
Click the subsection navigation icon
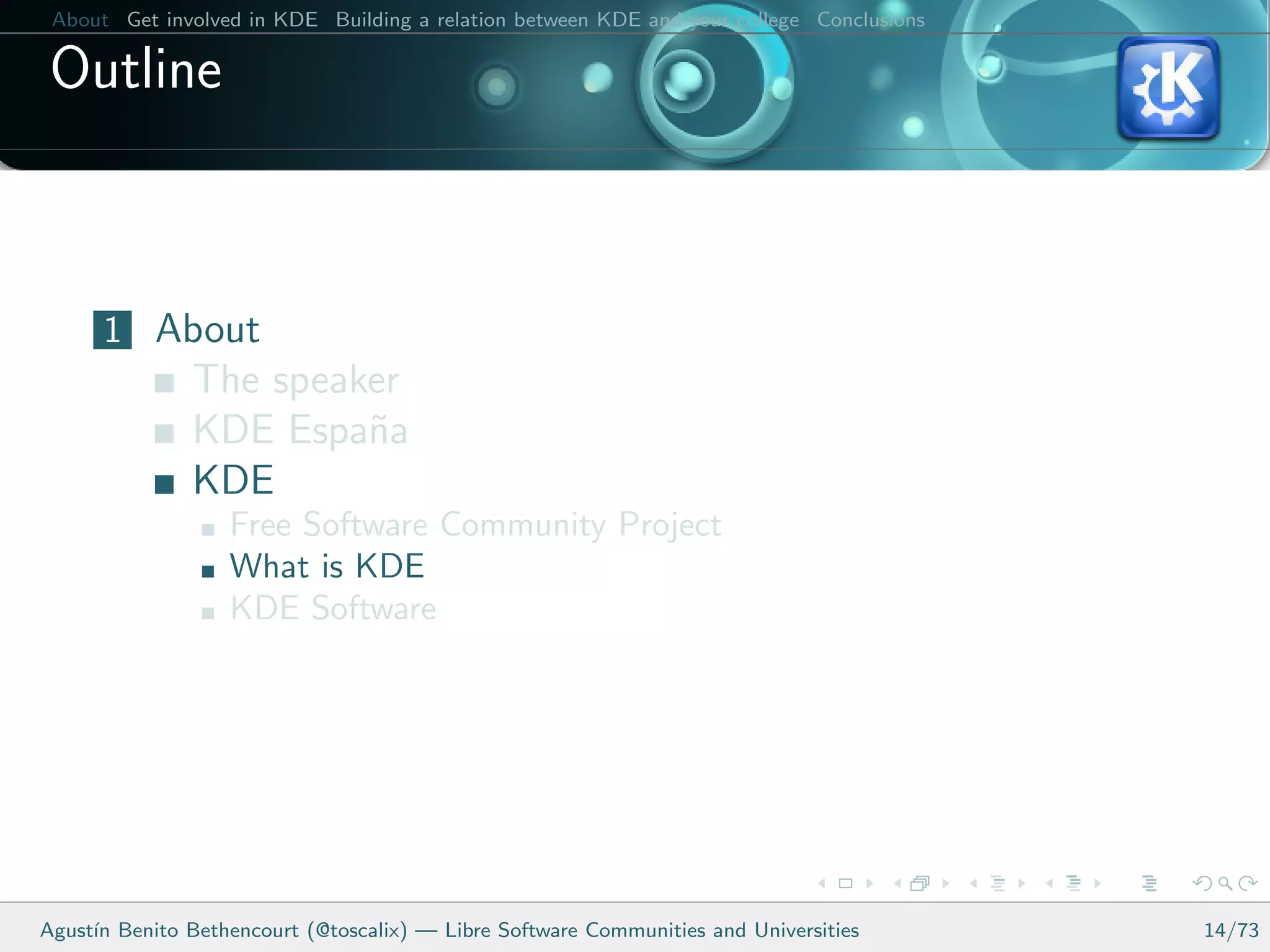click(x=997, y=883)
